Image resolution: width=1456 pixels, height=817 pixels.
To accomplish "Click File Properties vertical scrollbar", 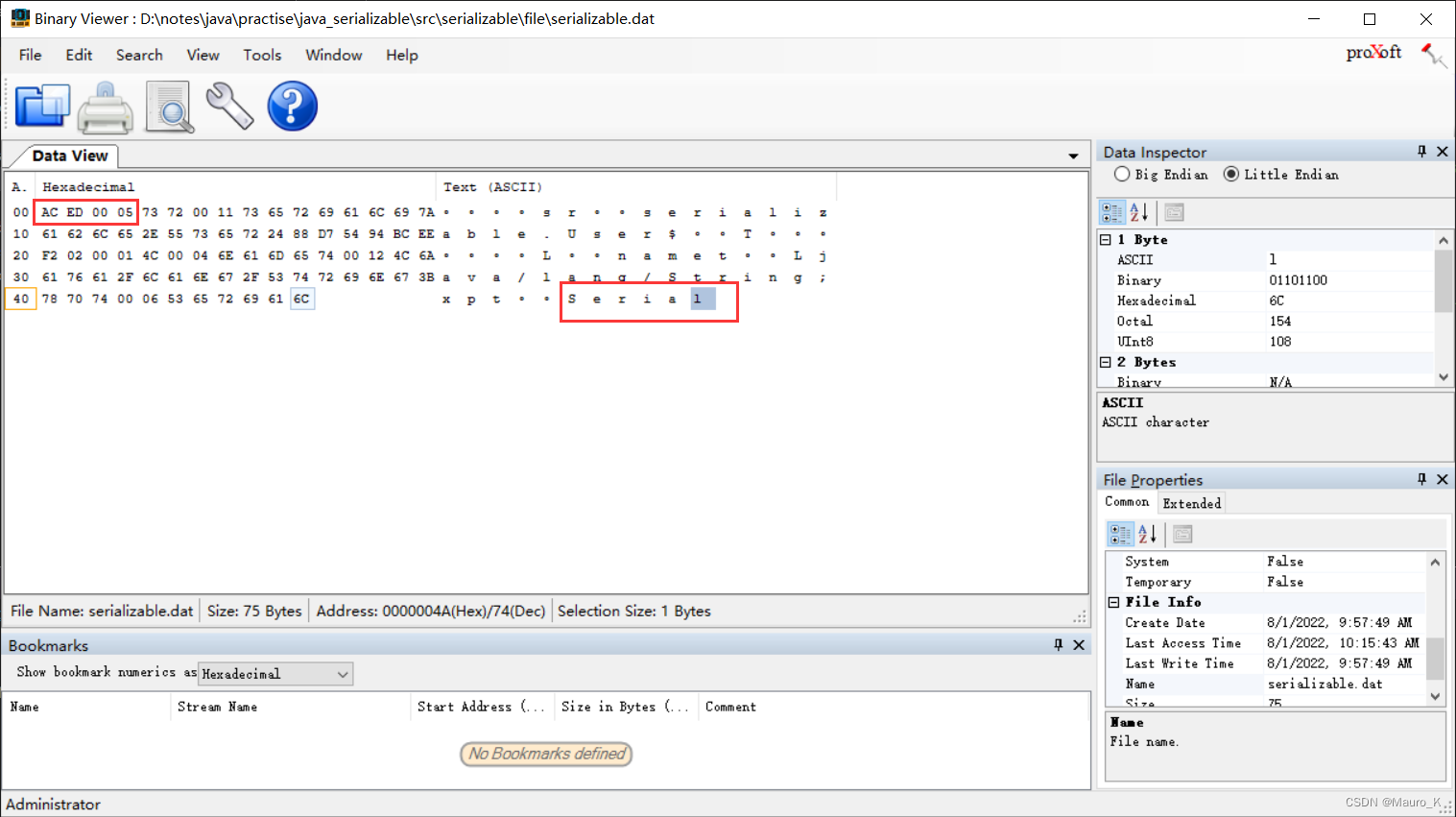I will [1435, 630].
